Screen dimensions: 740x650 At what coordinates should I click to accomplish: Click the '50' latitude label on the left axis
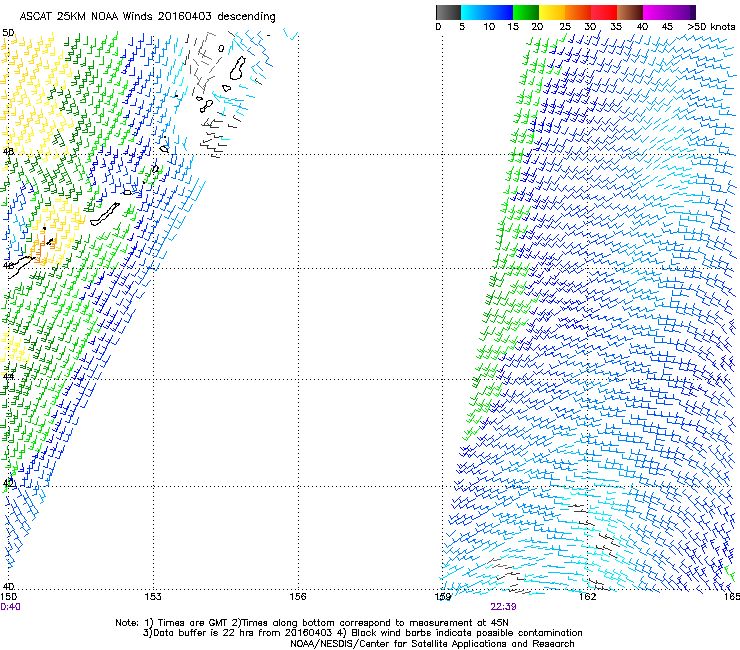pos(8,33)
